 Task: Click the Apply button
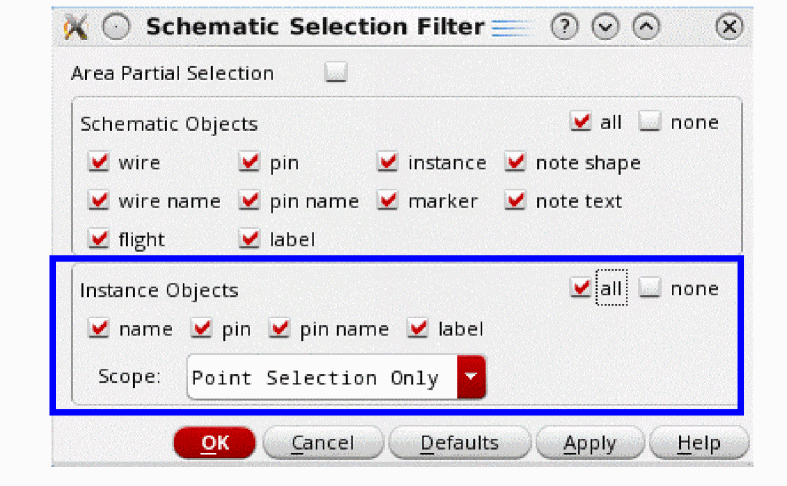[589, 443]
